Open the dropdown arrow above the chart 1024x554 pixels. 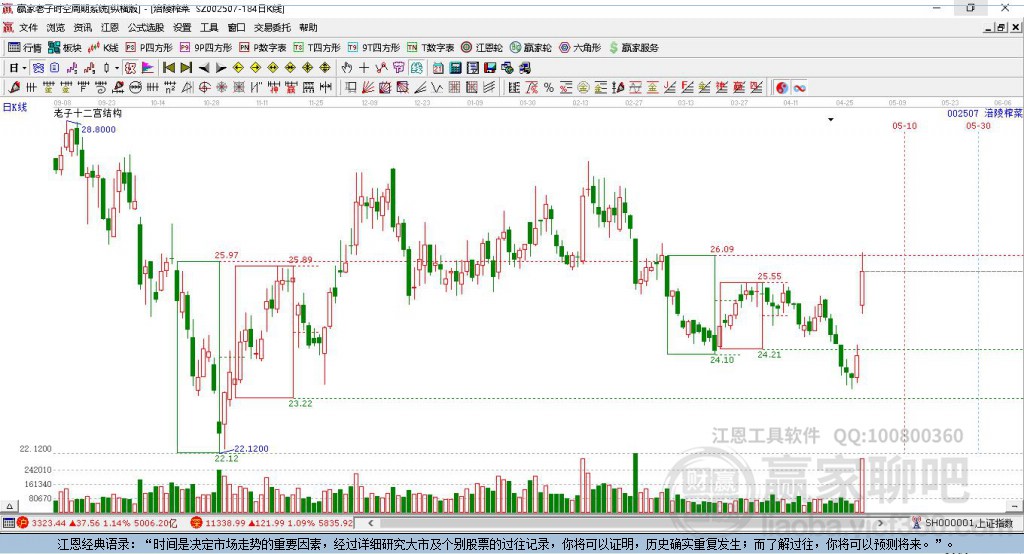(831, 120)
